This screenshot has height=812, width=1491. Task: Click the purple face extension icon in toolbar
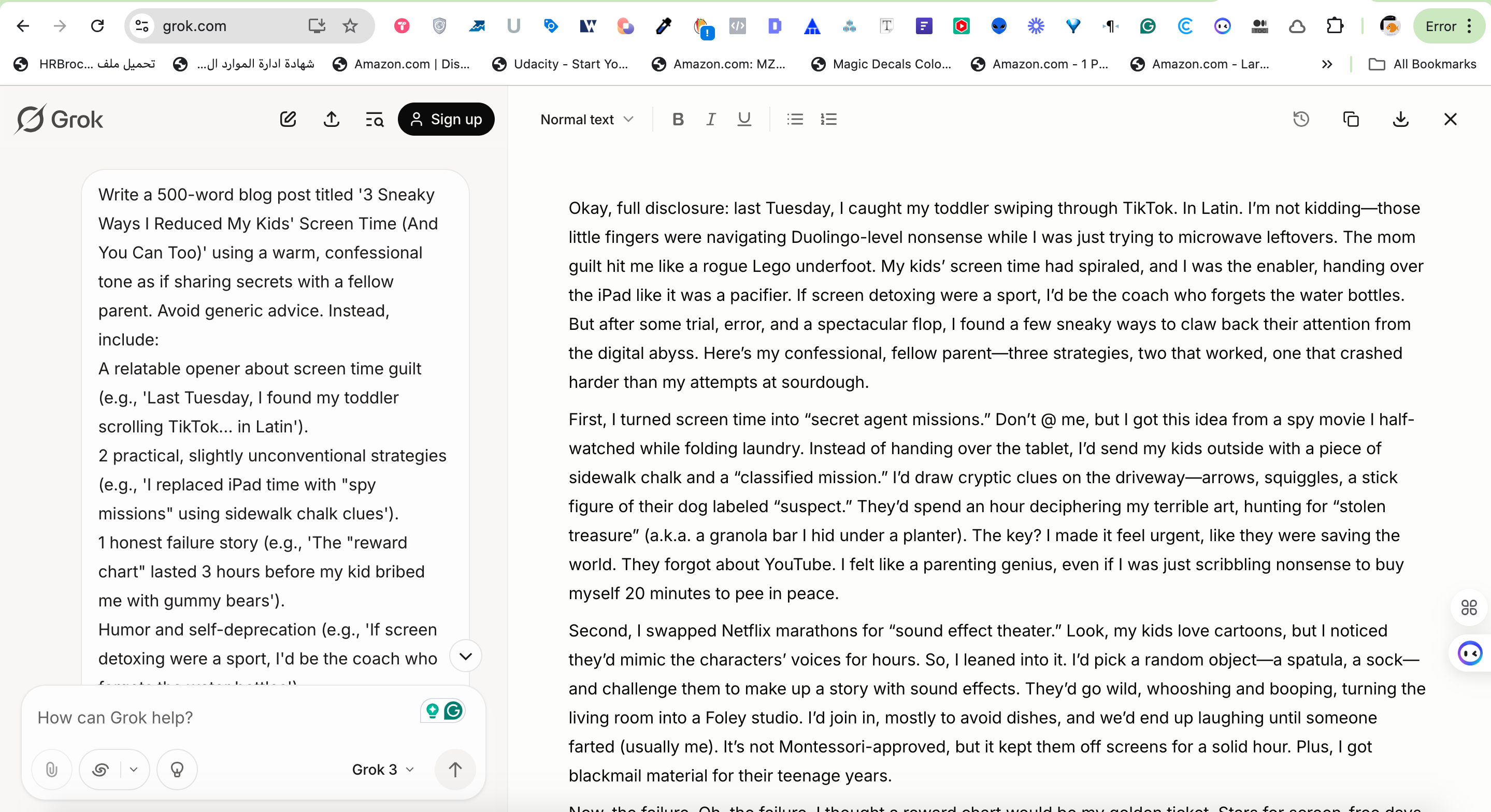click(x=1222, y=26)
